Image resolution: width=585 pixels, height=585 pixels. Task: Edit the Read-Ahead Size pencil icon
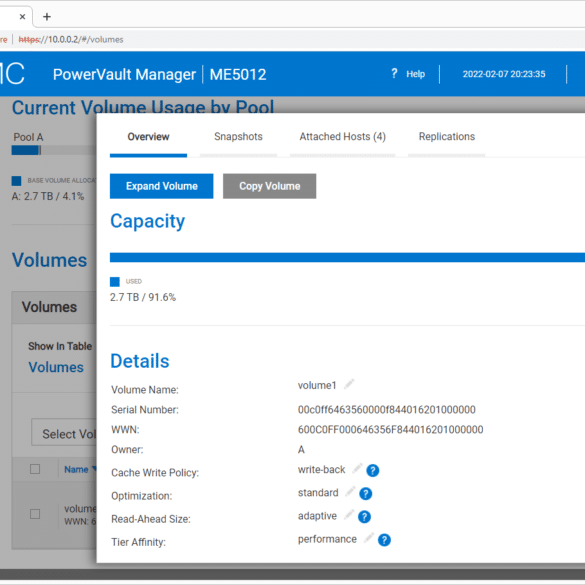click(349, 514)
